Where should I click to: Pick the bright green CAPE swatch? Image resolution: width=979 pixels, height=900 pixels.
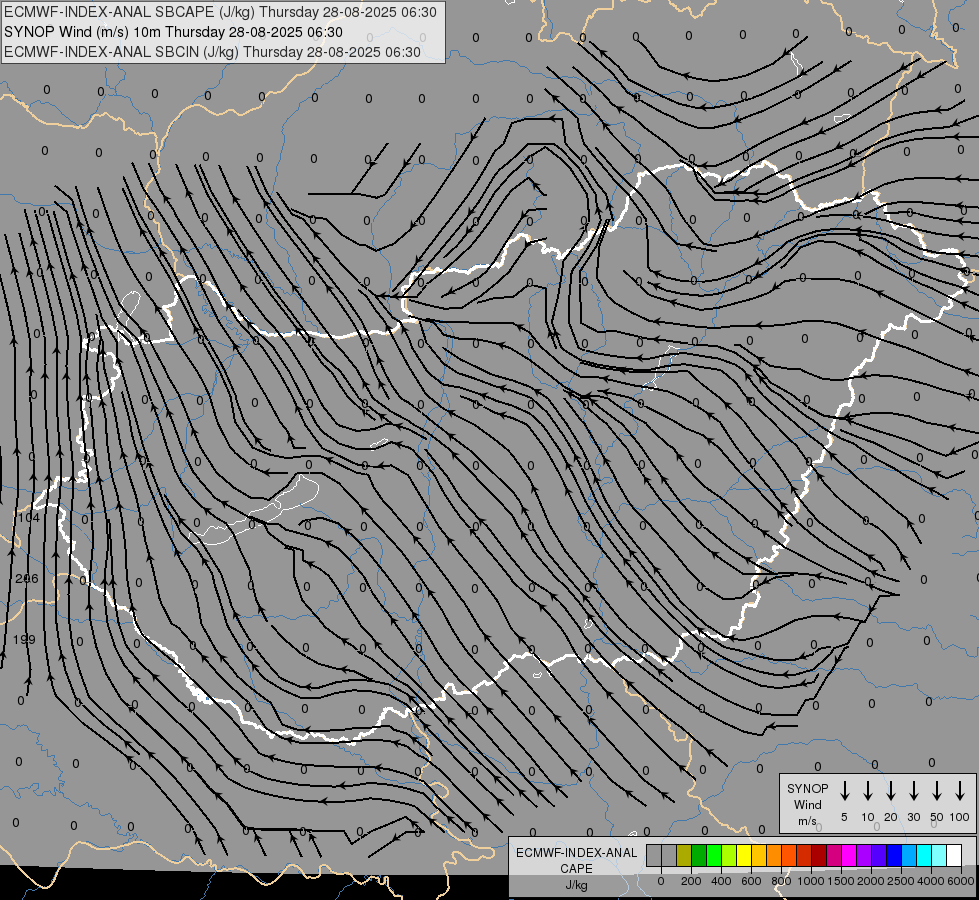pyautogui.click(x=714, y=855)
